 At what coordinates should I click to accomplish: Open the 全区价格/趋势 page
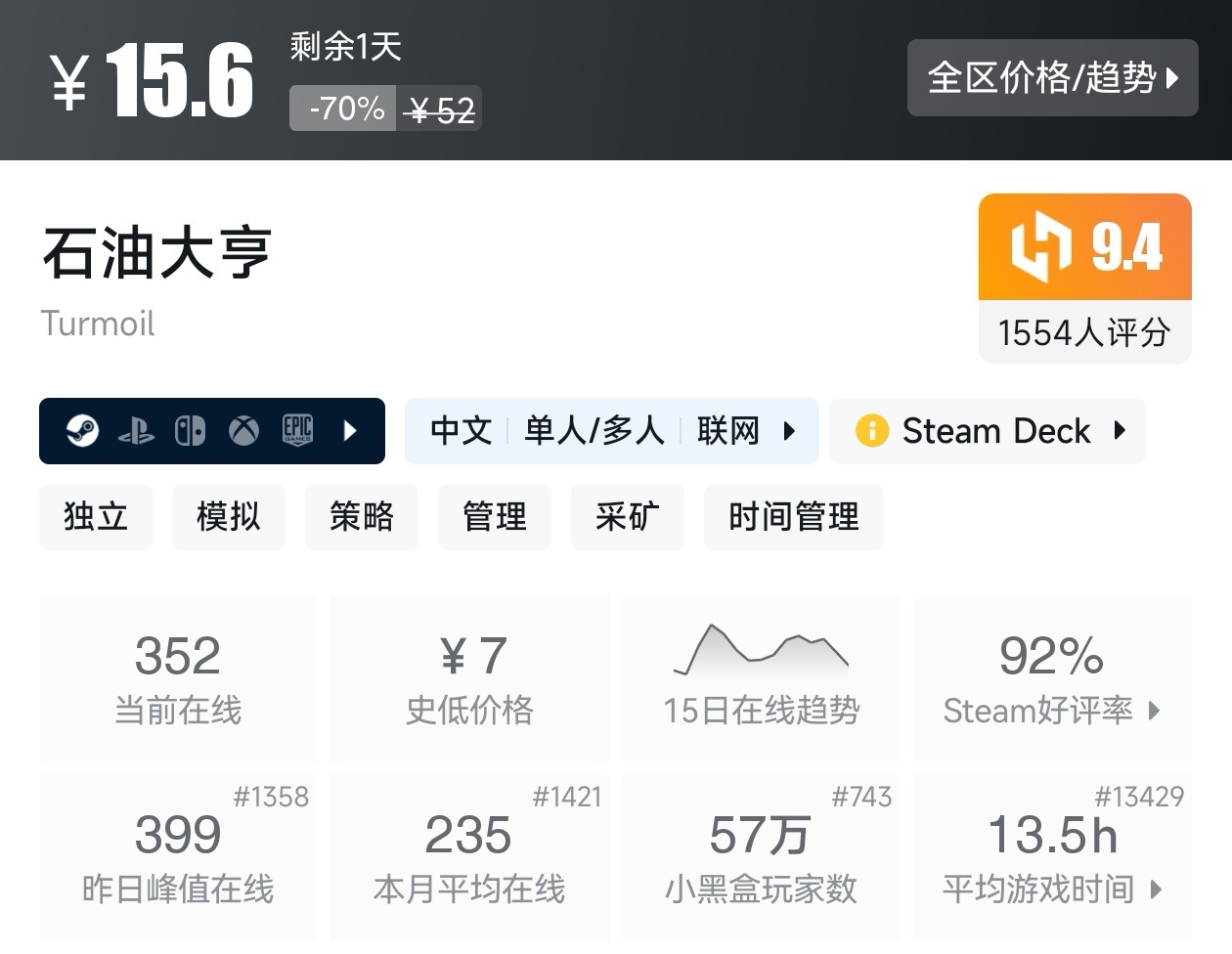point(1052,78)
